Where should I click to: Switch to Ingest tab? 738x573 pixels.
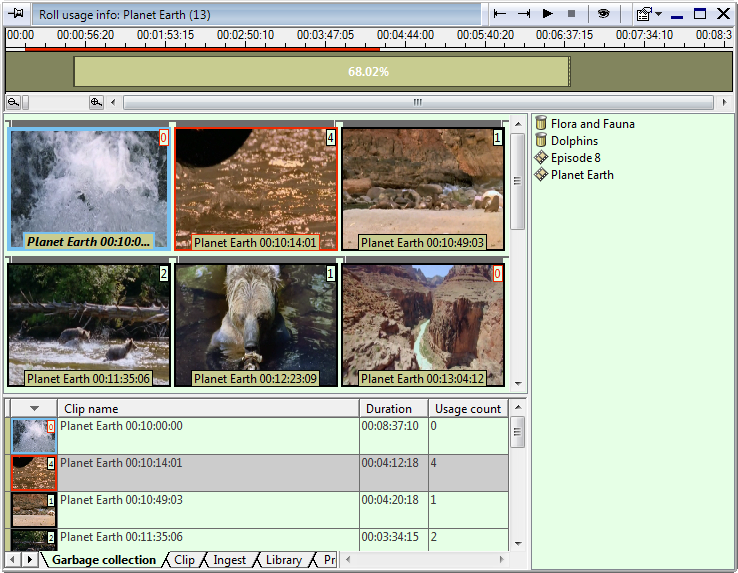click(x=229, y=560)
